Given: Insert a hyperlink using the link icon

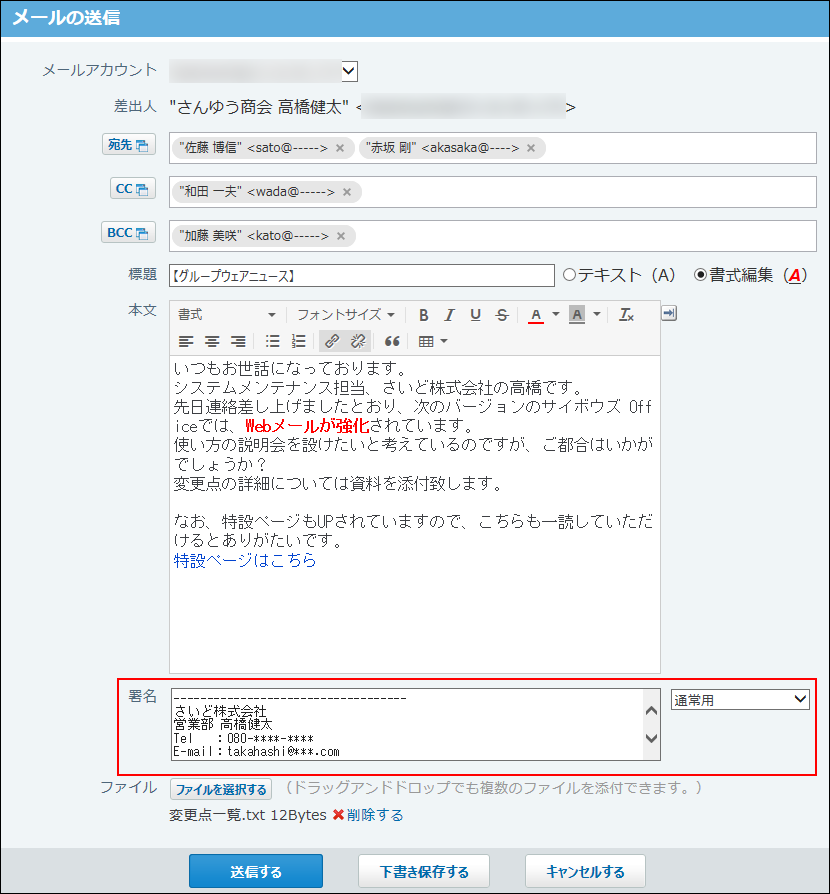Looking at the screenshot, I should coord(332,341).
